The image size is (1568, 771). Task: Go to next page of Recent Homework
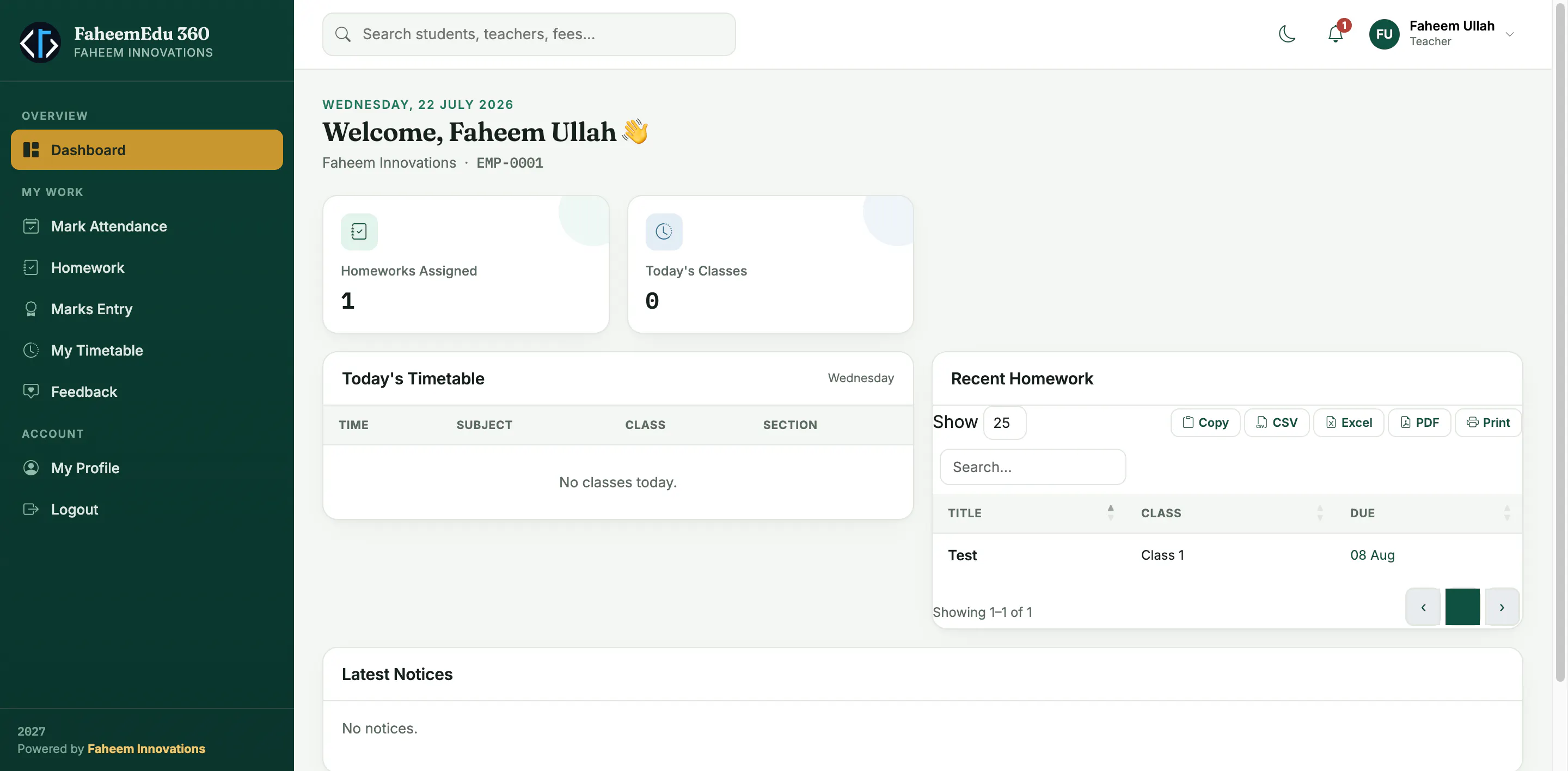(x=1502, y=607)
